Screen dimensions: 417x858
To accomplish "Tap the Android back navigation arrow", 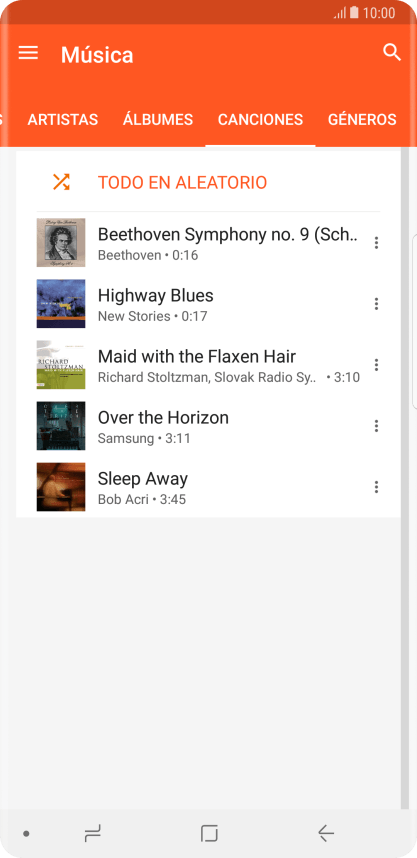I will [x=326, y=833].
